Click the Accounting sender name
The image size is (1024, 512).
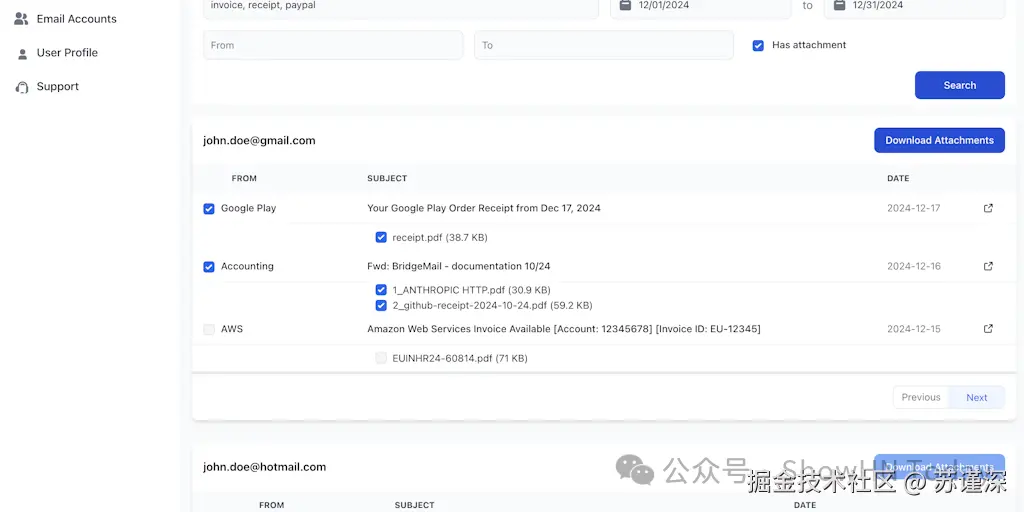pos(247,266)
